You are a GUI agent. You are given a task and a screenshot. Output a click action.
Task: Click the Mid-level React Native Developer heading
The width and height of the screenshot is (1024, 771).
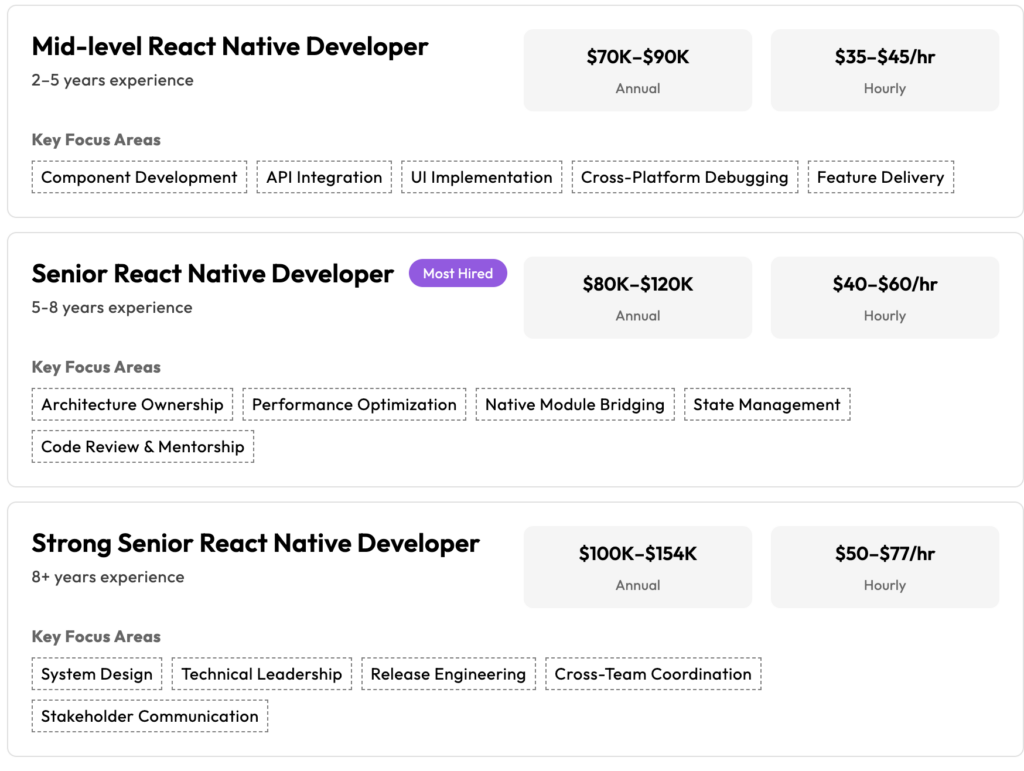(x=230, y=47)
